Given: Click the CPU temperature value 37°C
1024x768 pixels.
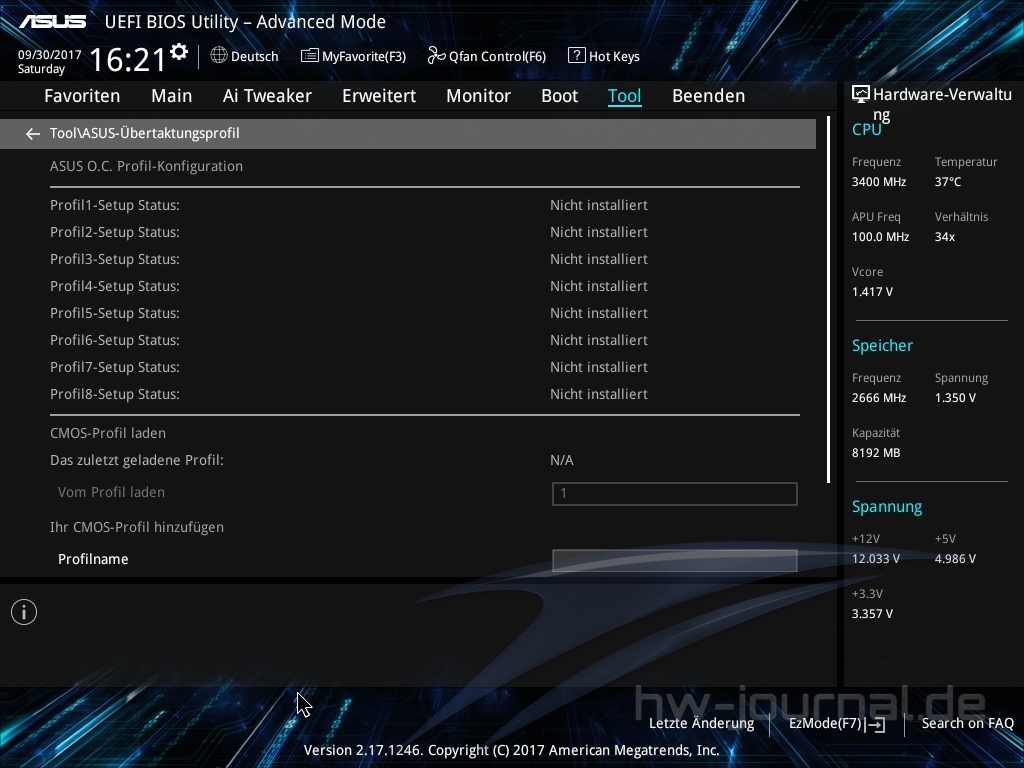Looking at the screenshot, I should (x=948, y=182).
